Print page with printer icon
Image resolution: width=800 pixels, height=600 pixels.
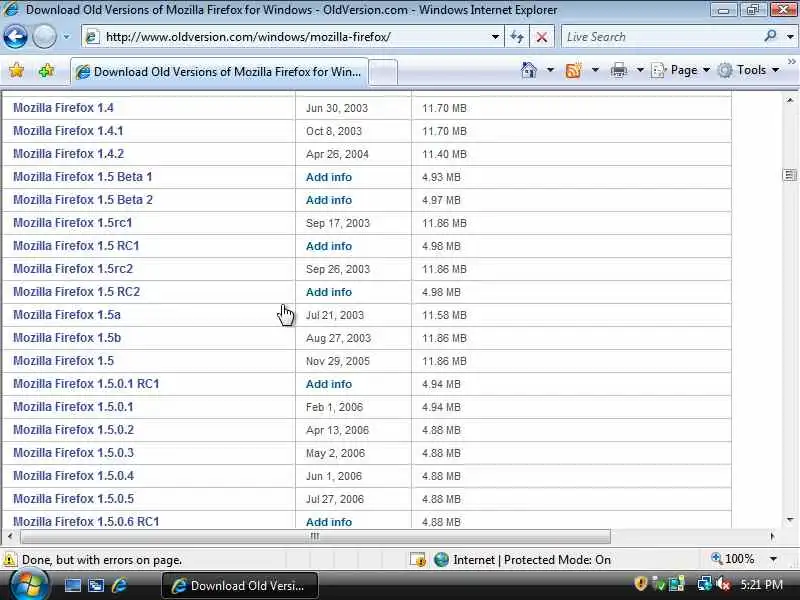[x=618, y=70]
